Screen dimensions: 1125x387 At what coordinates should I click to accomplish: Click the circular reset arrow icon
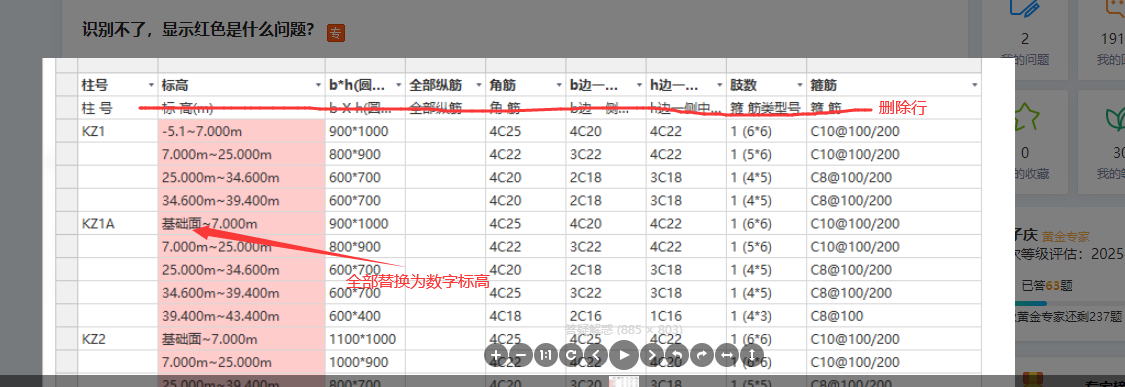point(572,355)
